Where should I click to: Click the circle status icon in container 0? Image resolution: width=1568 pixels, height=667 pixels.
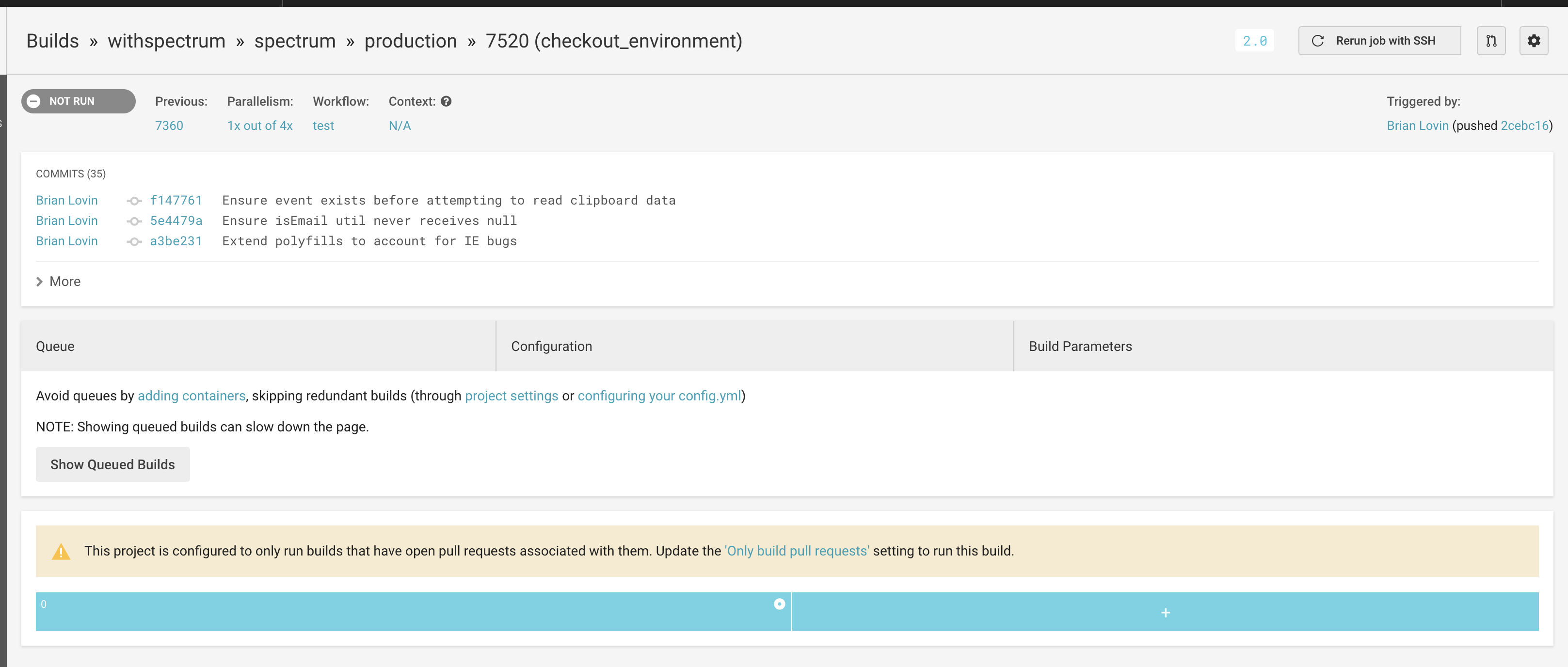(779, 603)
